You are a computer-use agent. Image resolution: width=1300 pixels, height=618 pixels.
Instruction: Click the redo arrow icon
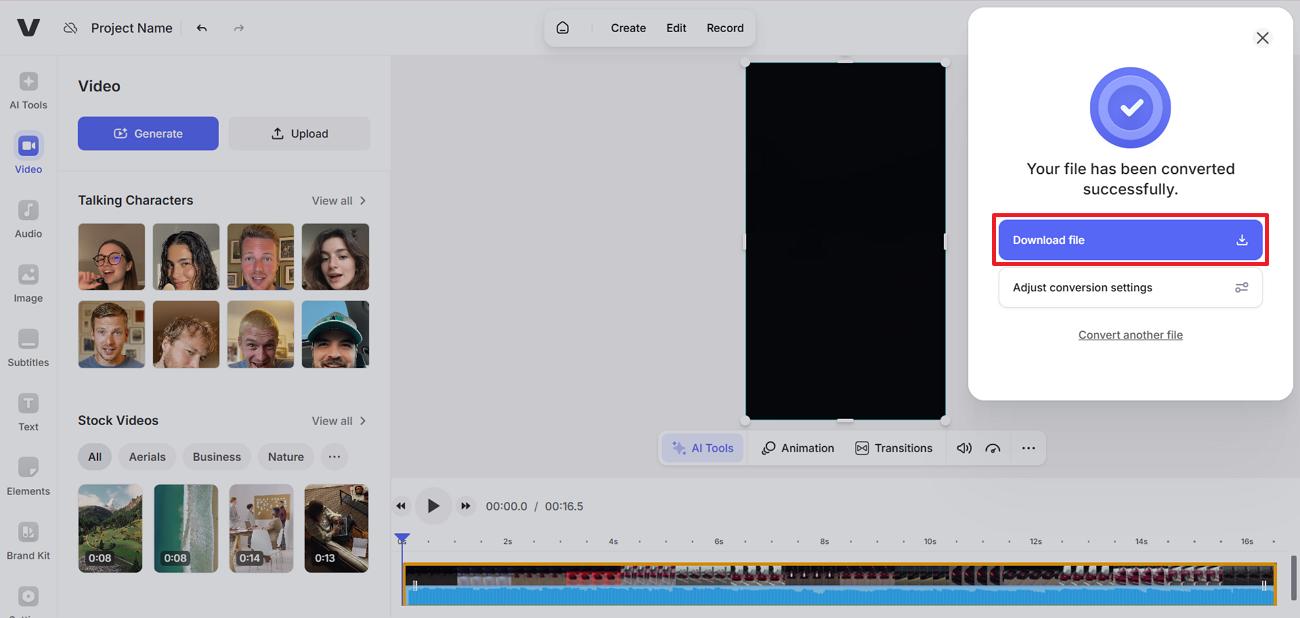[238, 28]
